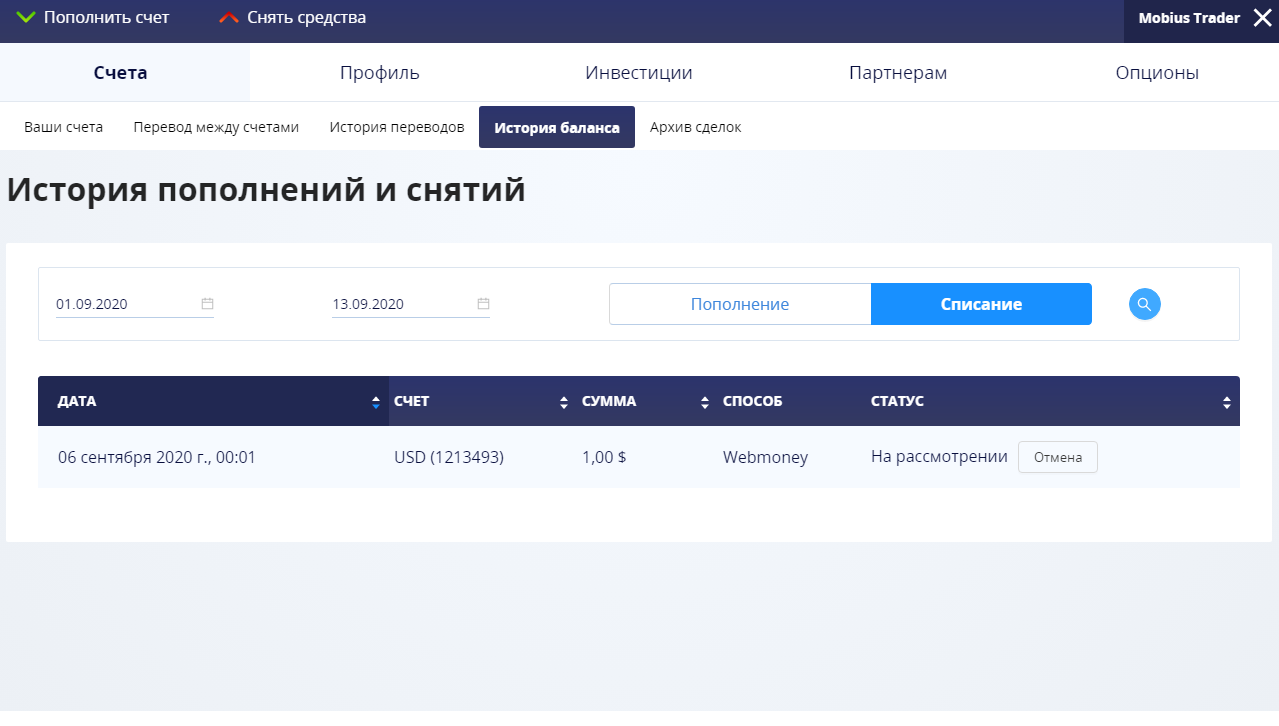
Task: Switch filter to Пополнение
Action: [x=740, y=304]
